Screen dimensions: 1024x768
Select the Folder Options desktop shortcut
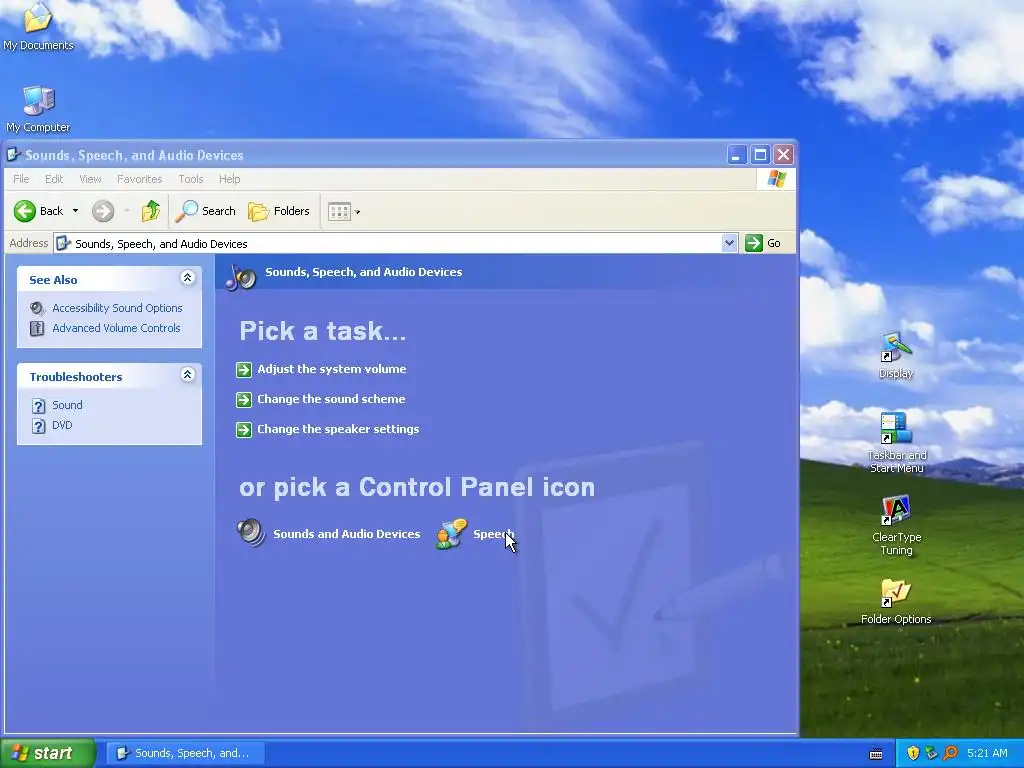pyautogui.click(x=895, y=601)
